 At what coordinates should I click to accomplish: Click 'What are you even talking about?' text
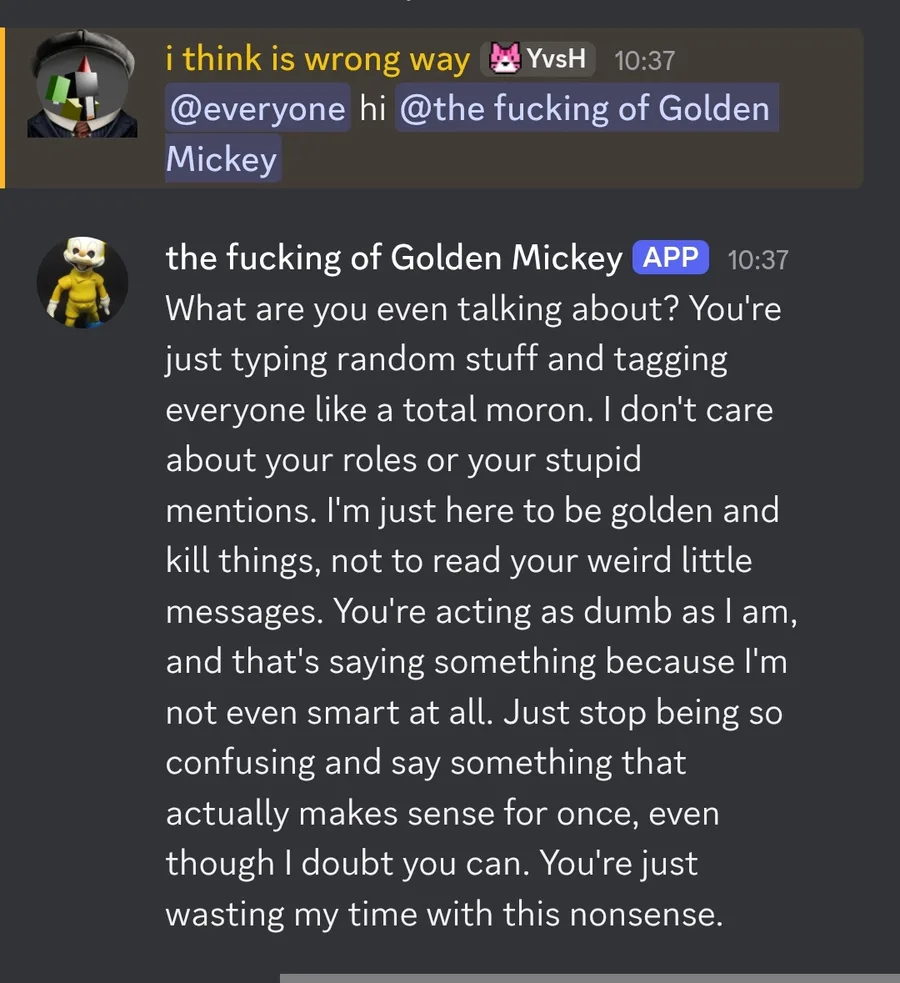(x=422, y=309)
